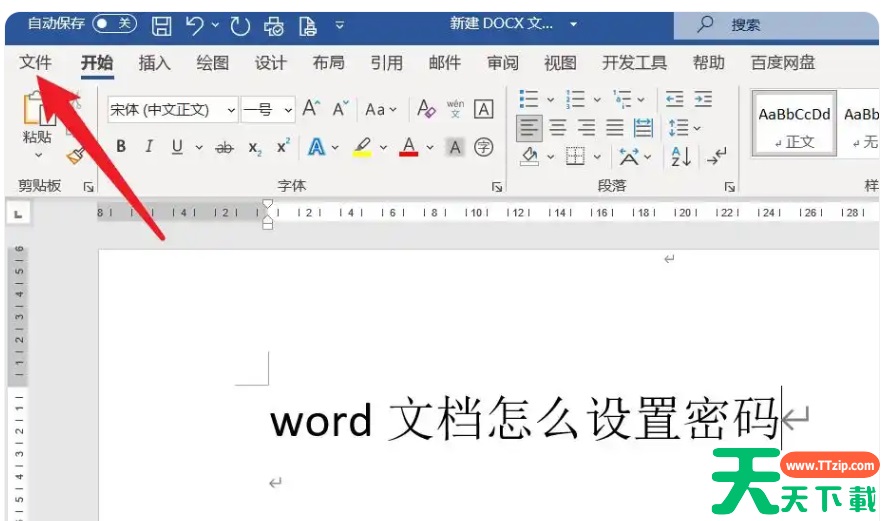This screenshot has width=884, height=521.
Task: Apply strikethrough to text
Action: 224,147
